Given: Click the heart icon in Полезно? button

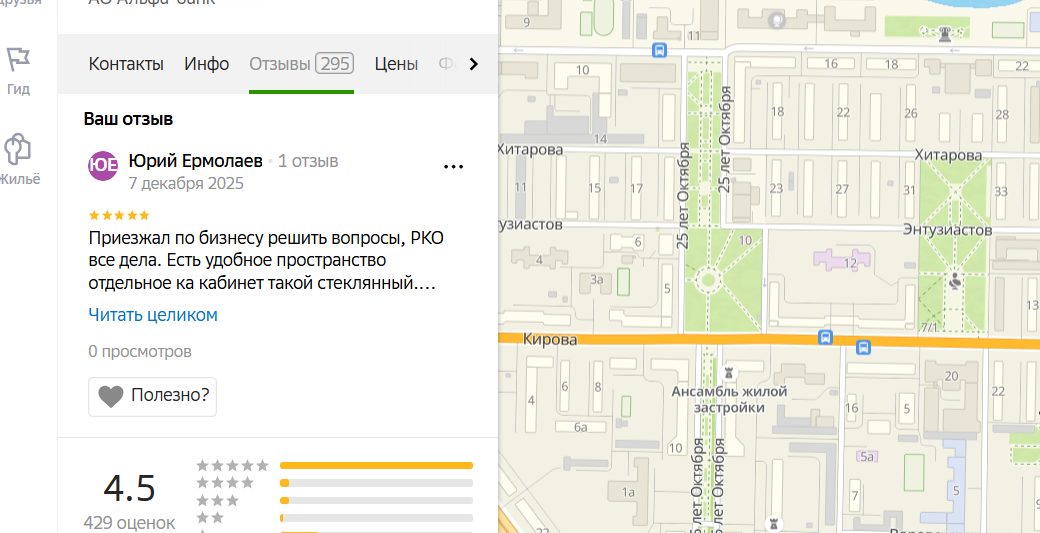Looking at the screenshot, I should pyautogui.click(x=111, y=396).
